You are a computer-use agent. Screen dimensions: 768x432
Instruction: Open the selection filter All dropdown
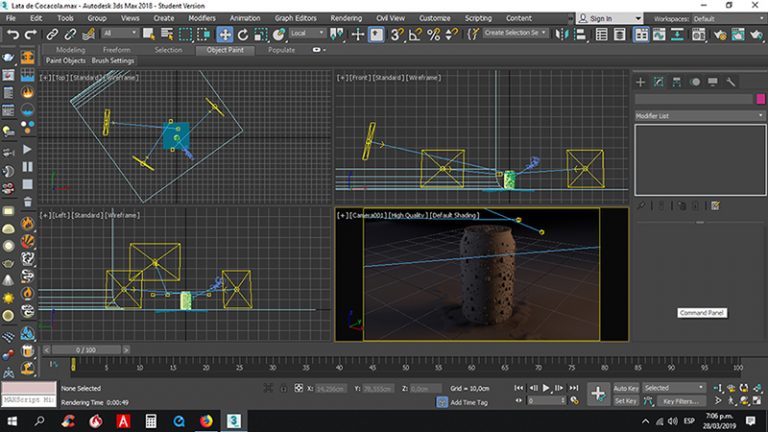[x=120, y=33]
